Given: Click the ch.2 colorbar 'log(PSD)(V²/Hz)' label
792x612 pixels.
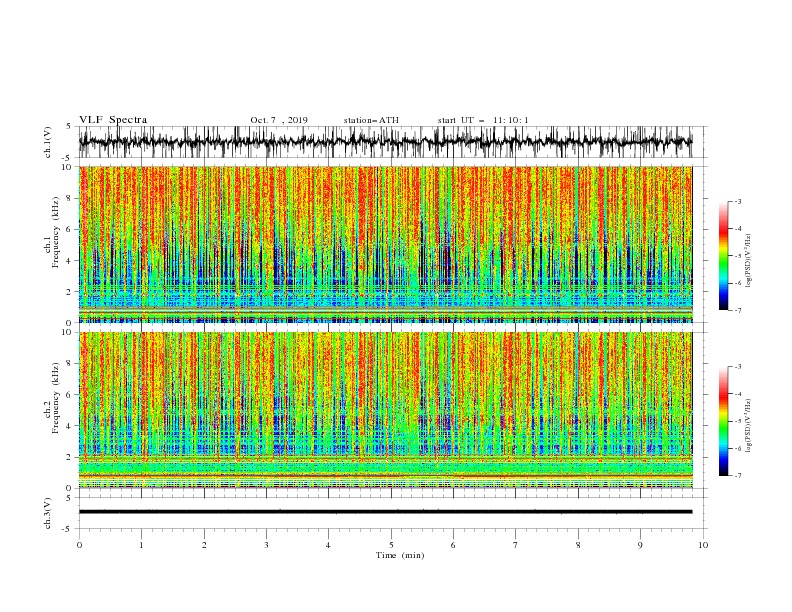Looking at the screenshot, I should click(x=748, y=426).
